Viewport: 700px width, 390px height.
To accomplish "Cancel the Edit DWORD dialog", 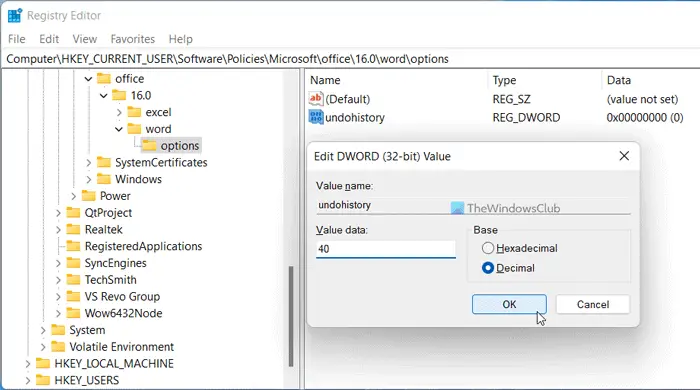I will pyautogui.click(x=593, y=304).
